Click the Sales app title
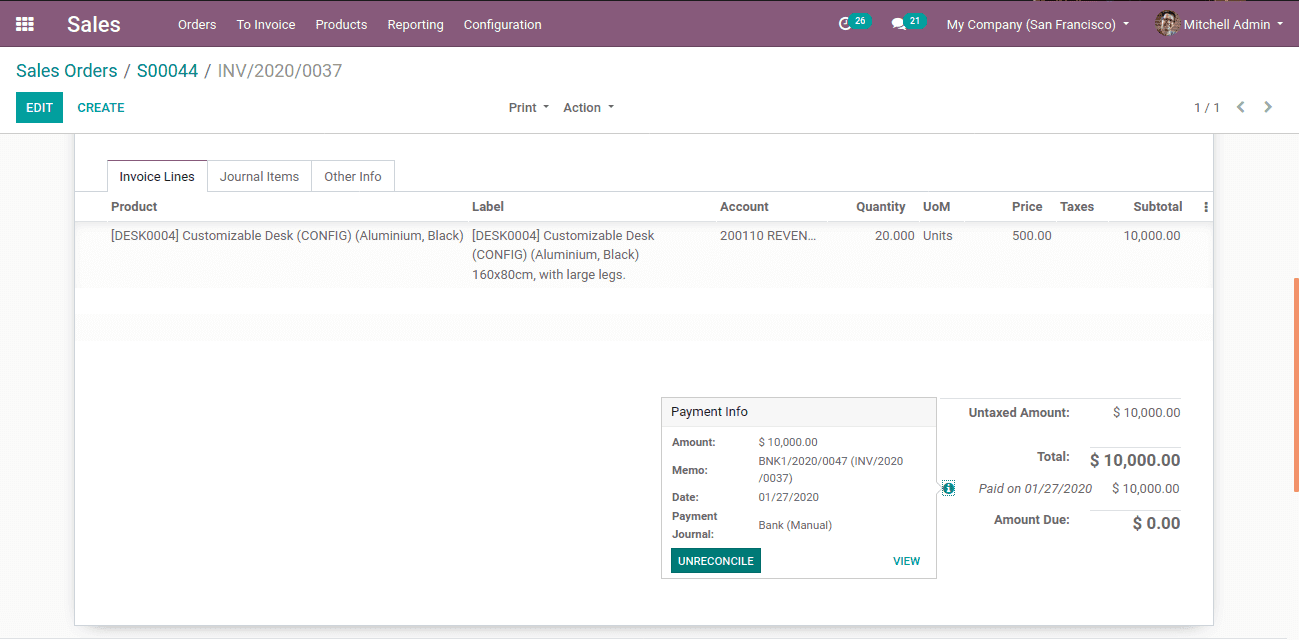Image resolution: width=1299 pixels, height=640 pixels. coord(94,24)
